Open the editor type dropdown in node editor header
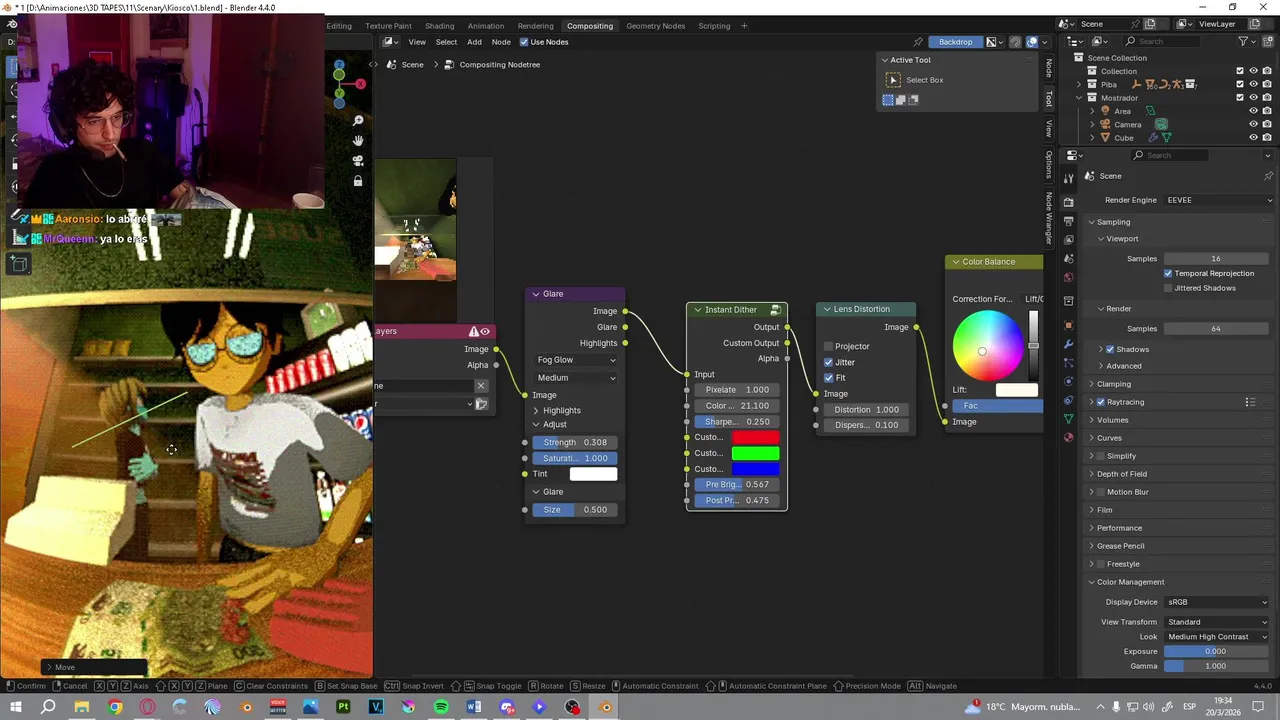This screenshot has width=1280, height=720. click(x=390, y=42)
